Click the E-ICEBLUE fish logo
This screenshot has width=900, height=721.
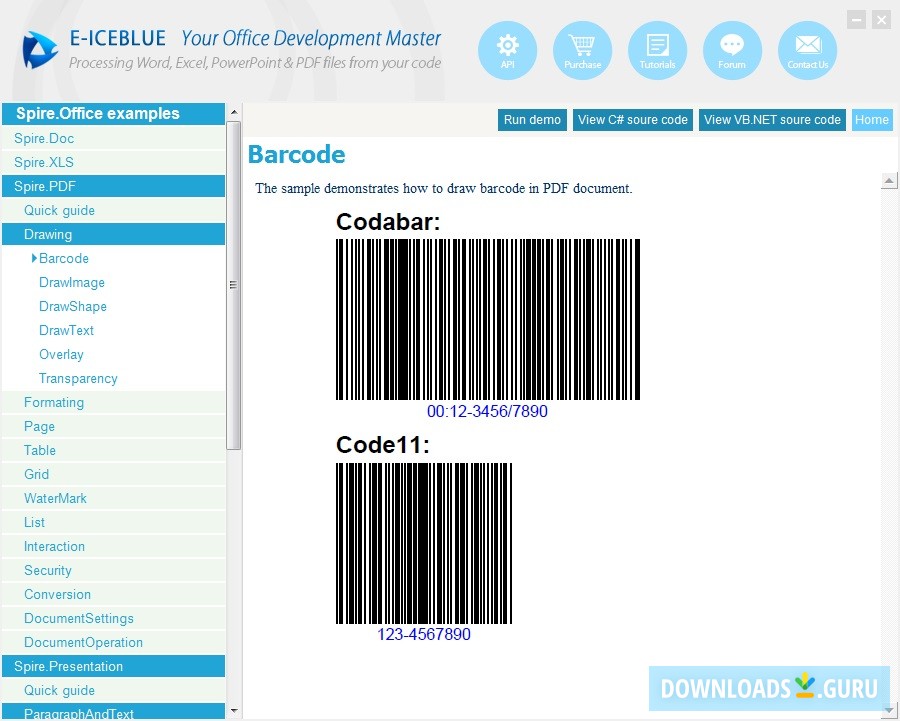(39, 49)
